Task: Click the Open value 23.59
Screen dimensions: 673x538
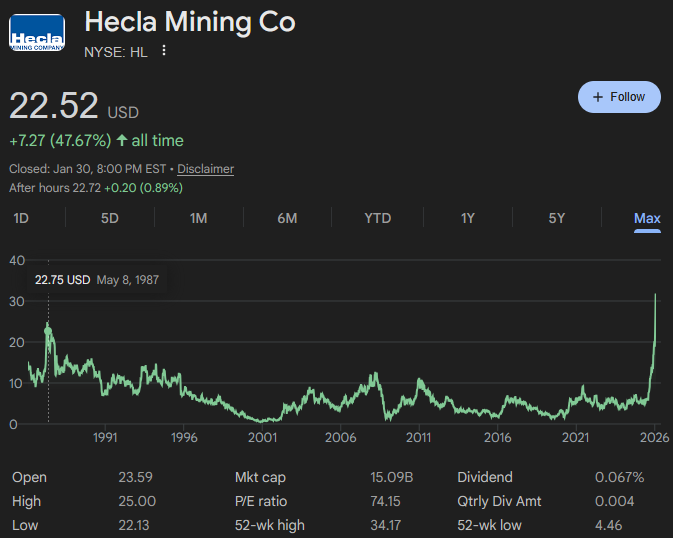Action: tap(136, 477)
